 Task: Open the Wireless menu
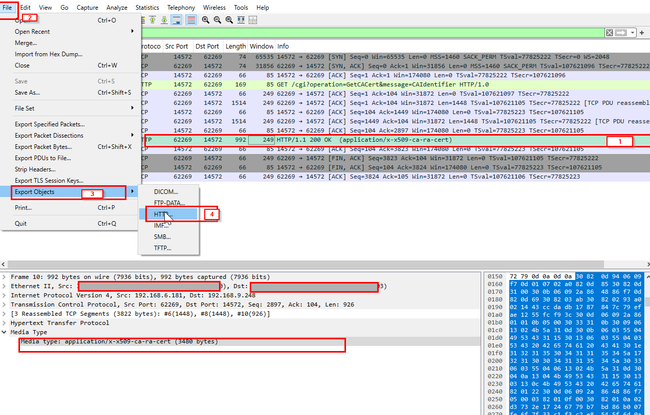pos(214,7)
